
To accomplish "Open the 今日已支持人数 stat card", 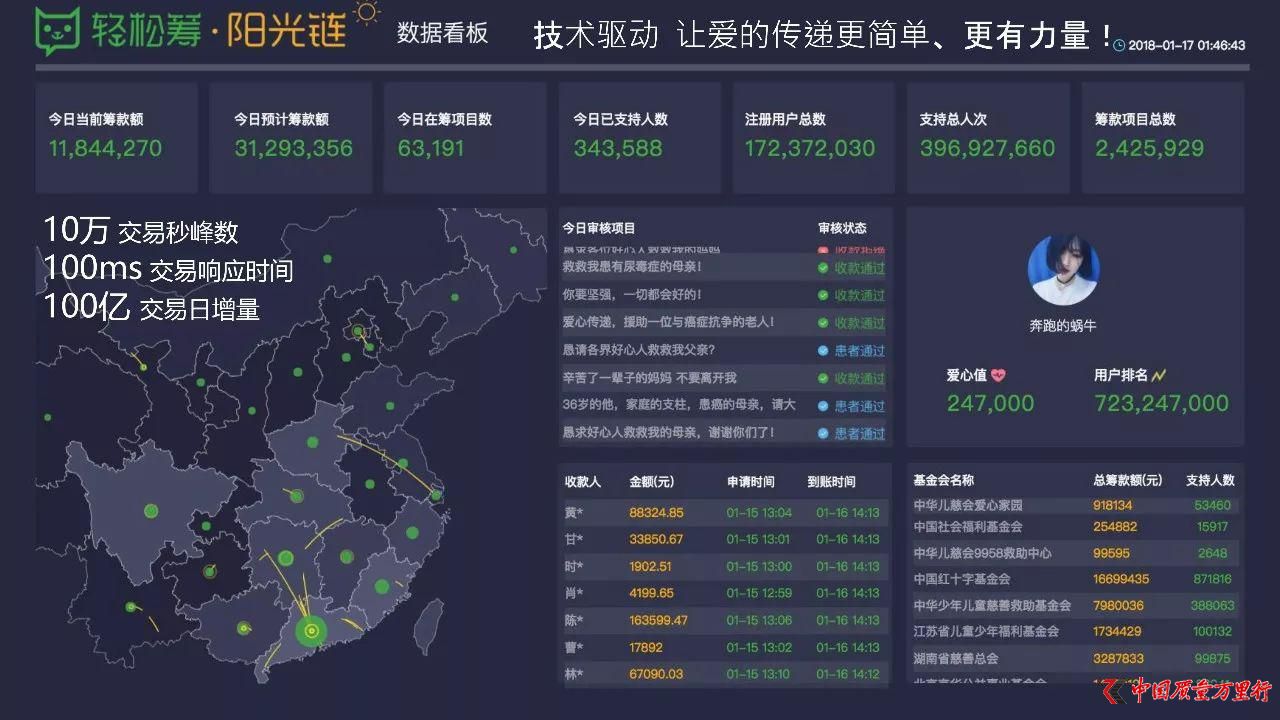I will point(639,137).
